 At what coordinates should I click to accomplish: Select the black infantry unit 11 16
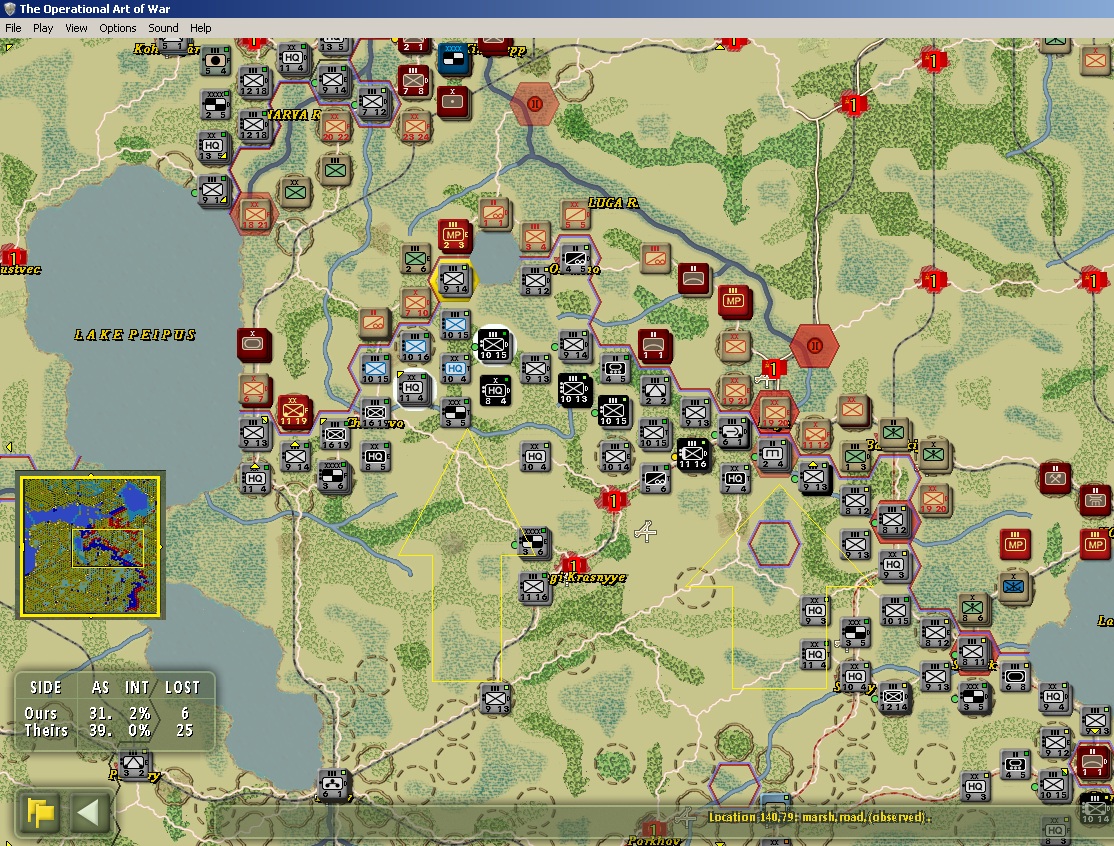693,454
